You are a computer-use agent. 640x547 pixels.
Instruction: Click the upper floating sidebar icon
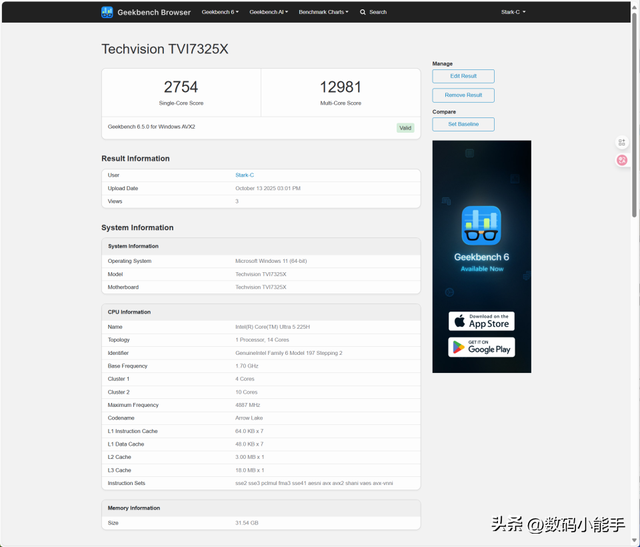pos(622,142)
